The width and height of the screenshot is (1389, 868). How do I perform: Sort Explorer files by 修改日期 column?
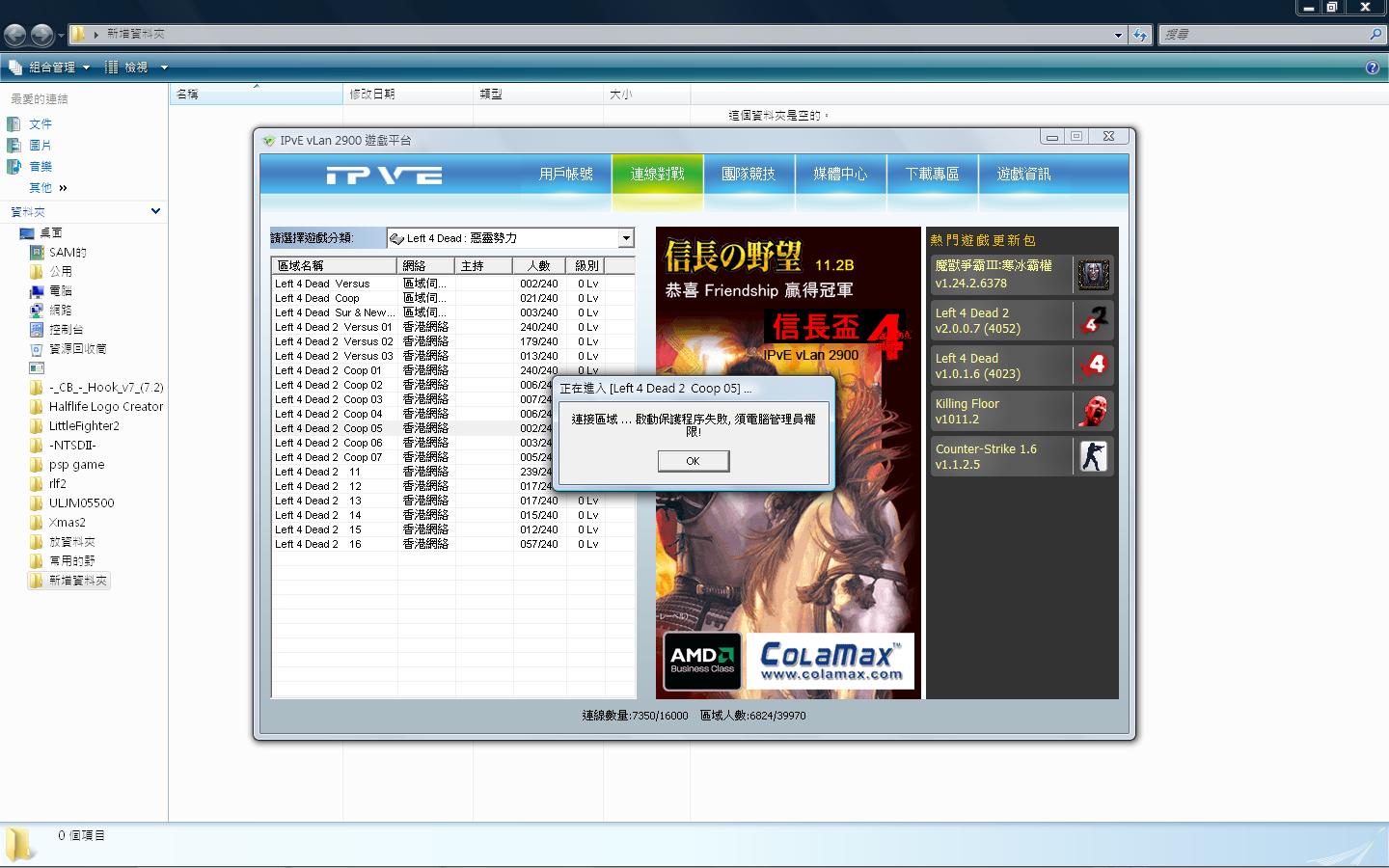(410, 94)
